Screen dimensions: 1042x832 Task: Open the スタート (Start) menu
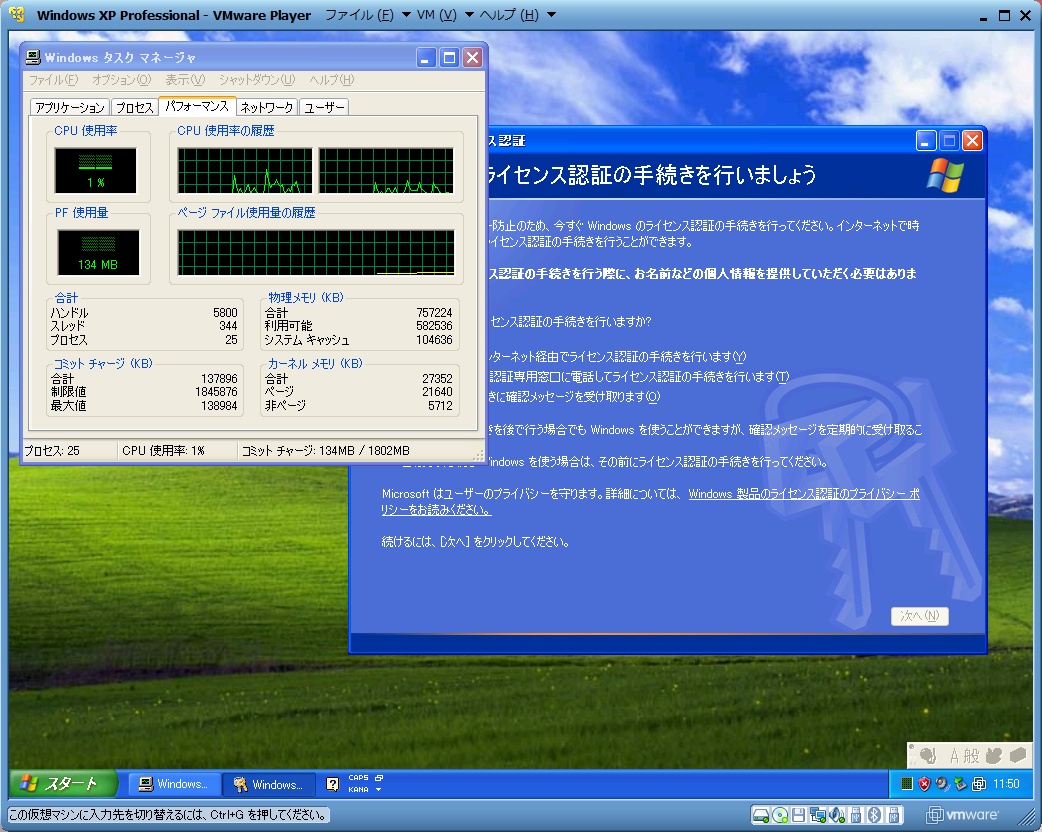click(x=63, y=784)
